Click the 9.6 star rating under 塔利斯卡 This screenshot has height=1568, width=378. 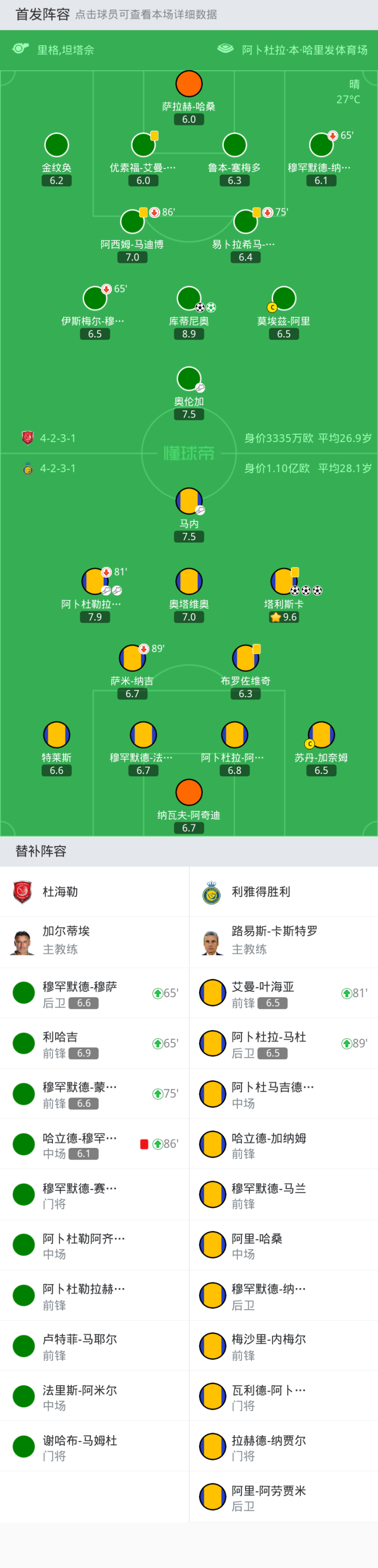pyautogui.click(x=283, y=617)
